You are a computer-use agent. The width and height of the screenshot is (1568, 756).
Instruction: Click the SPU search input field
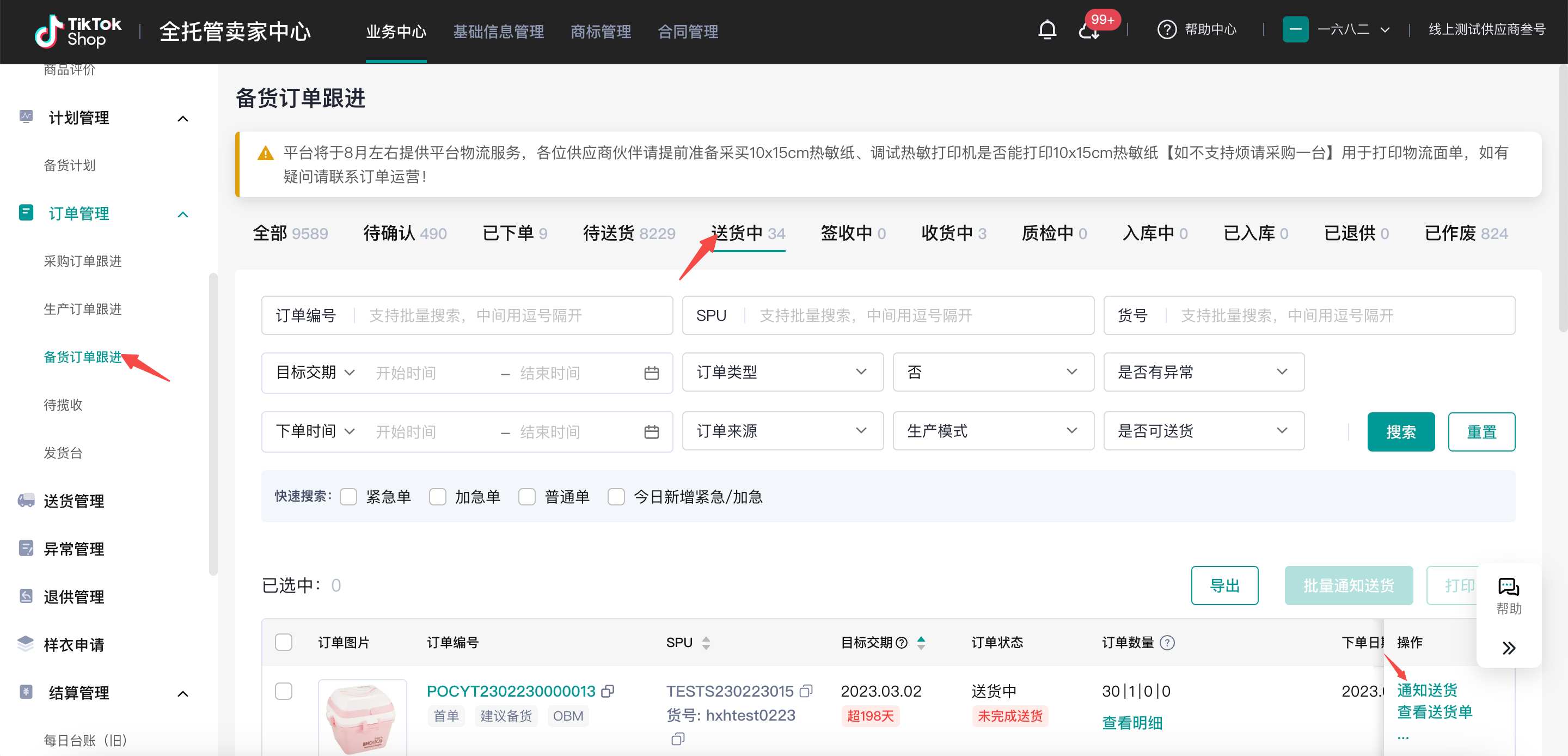(888, 315)
